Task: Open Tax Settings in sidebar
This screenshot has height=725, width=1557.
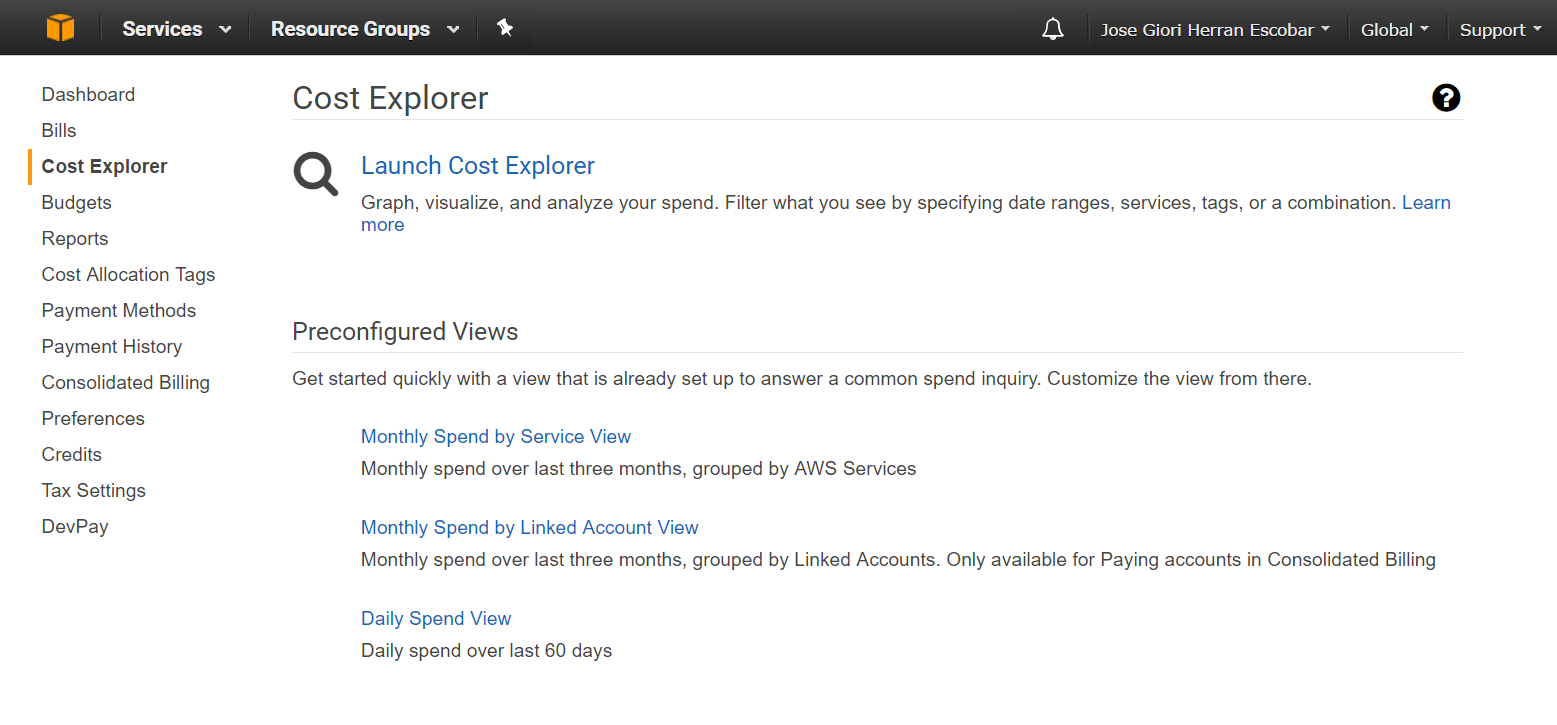Action: tap(94, 491)
